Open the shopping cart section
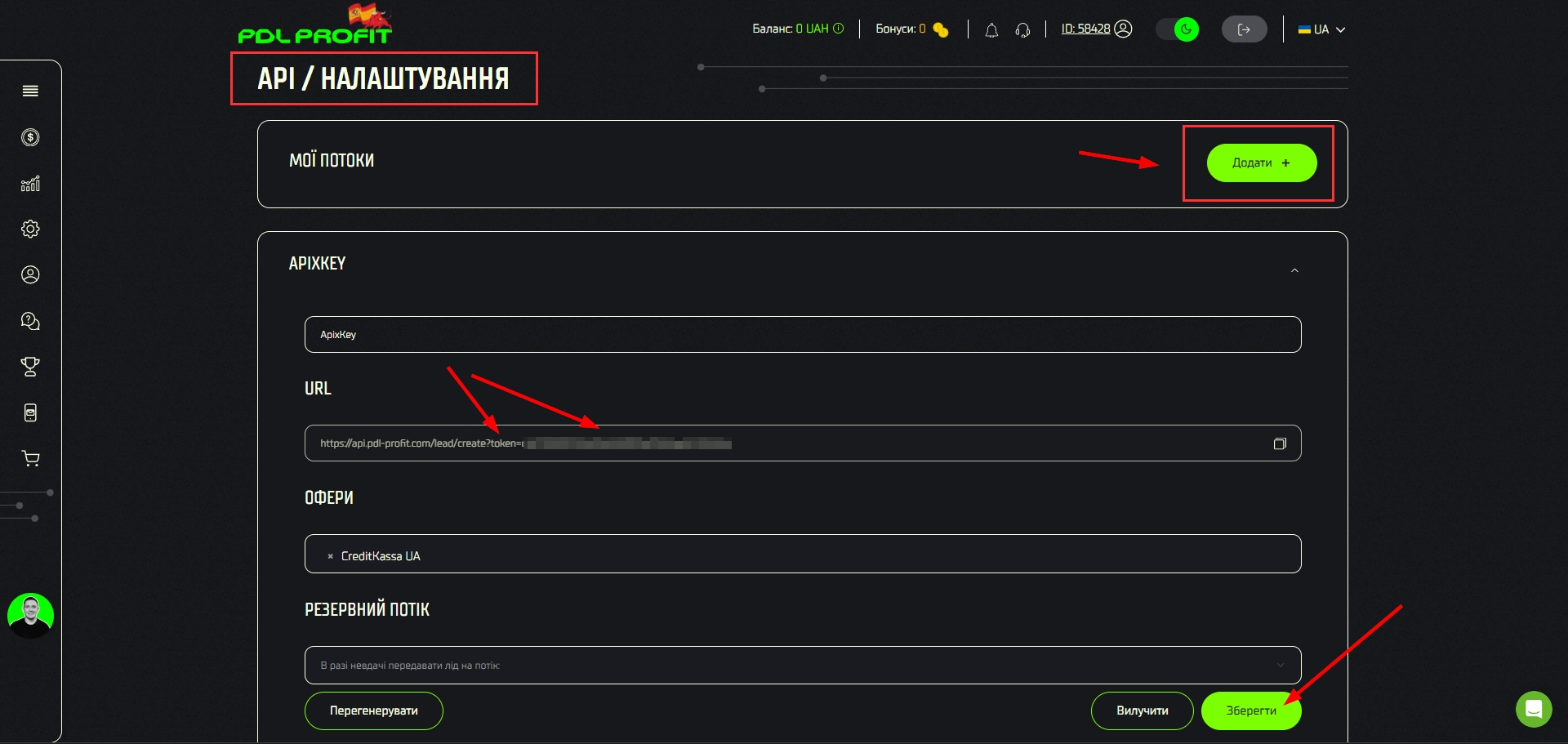Image resolution: width=1568 pixels, height=744 pixels. (30, 459)
